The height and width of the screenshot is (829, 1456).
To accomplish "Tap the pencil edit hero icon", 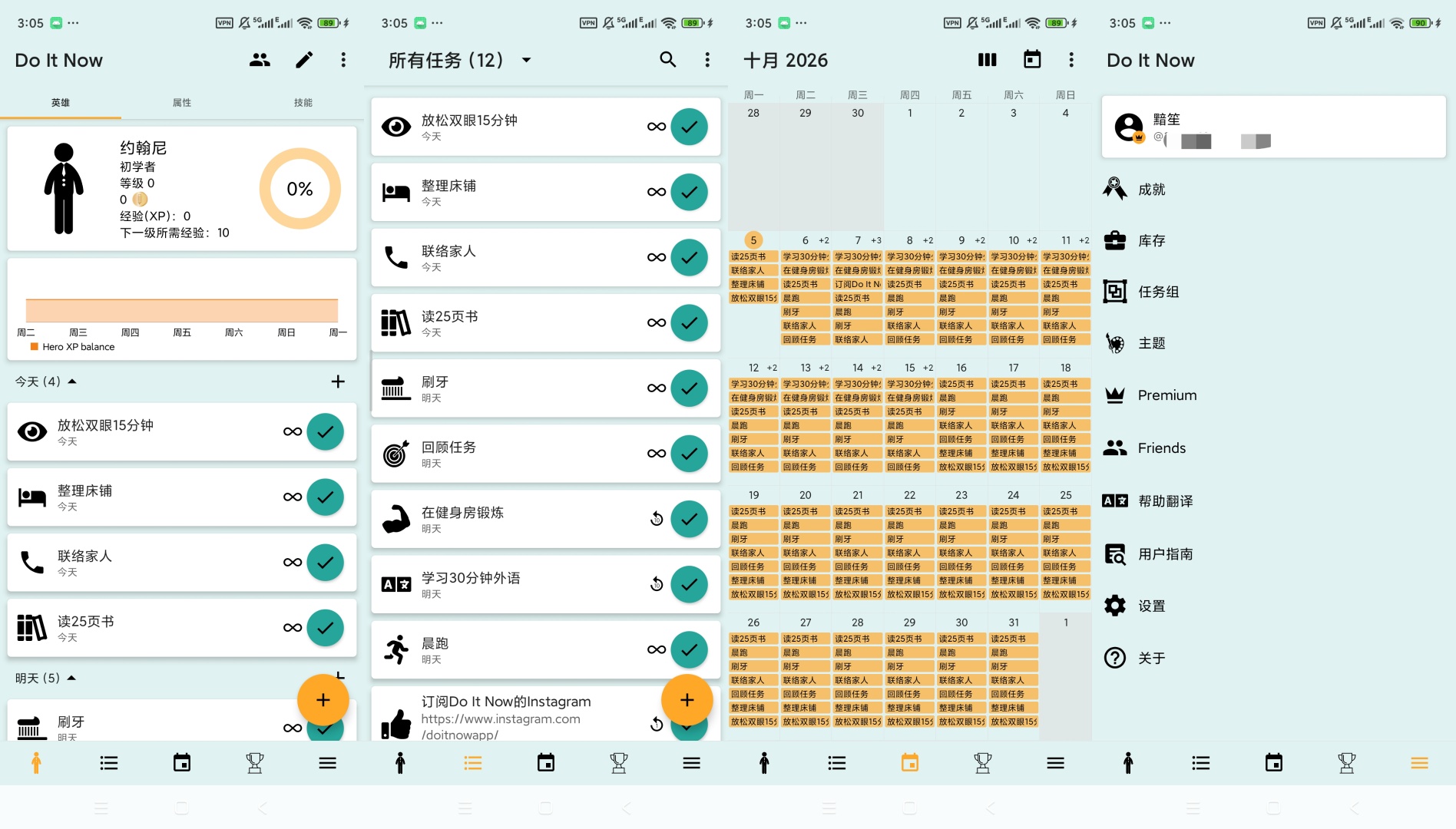I will click(304, 60).
